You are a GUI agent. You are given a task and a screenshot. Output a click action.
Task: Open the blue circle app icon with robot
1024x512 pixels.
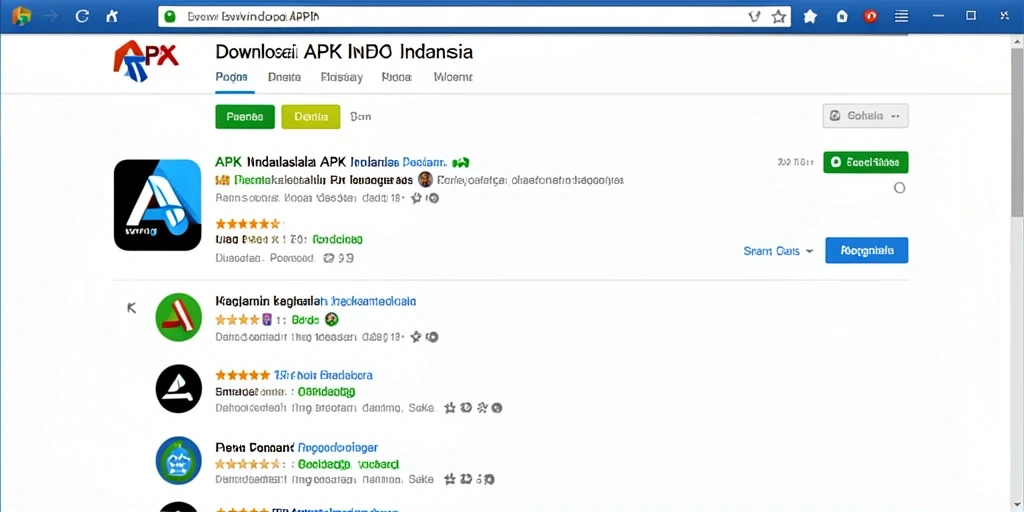[x=178, y=460]
